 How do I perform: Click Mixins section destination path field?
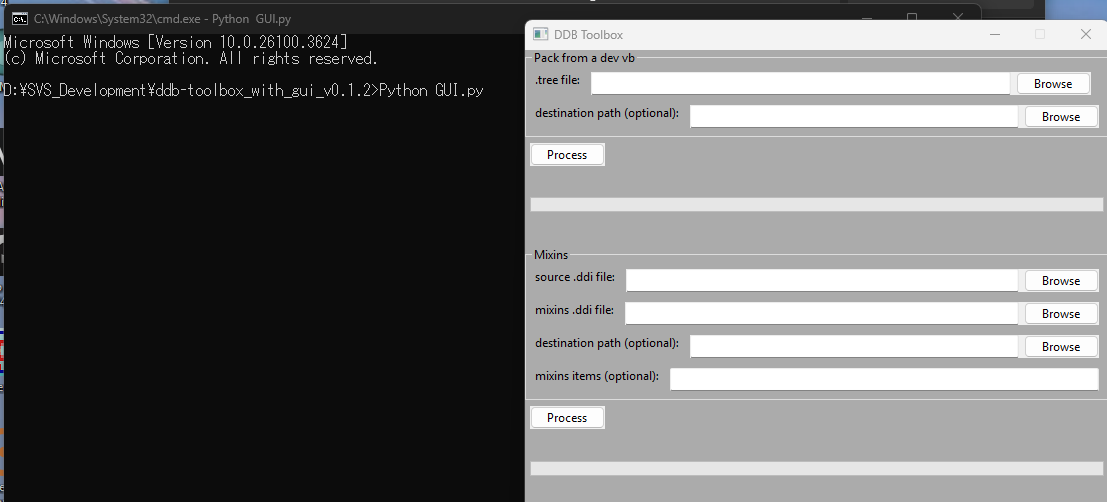[x=854, y=347]
